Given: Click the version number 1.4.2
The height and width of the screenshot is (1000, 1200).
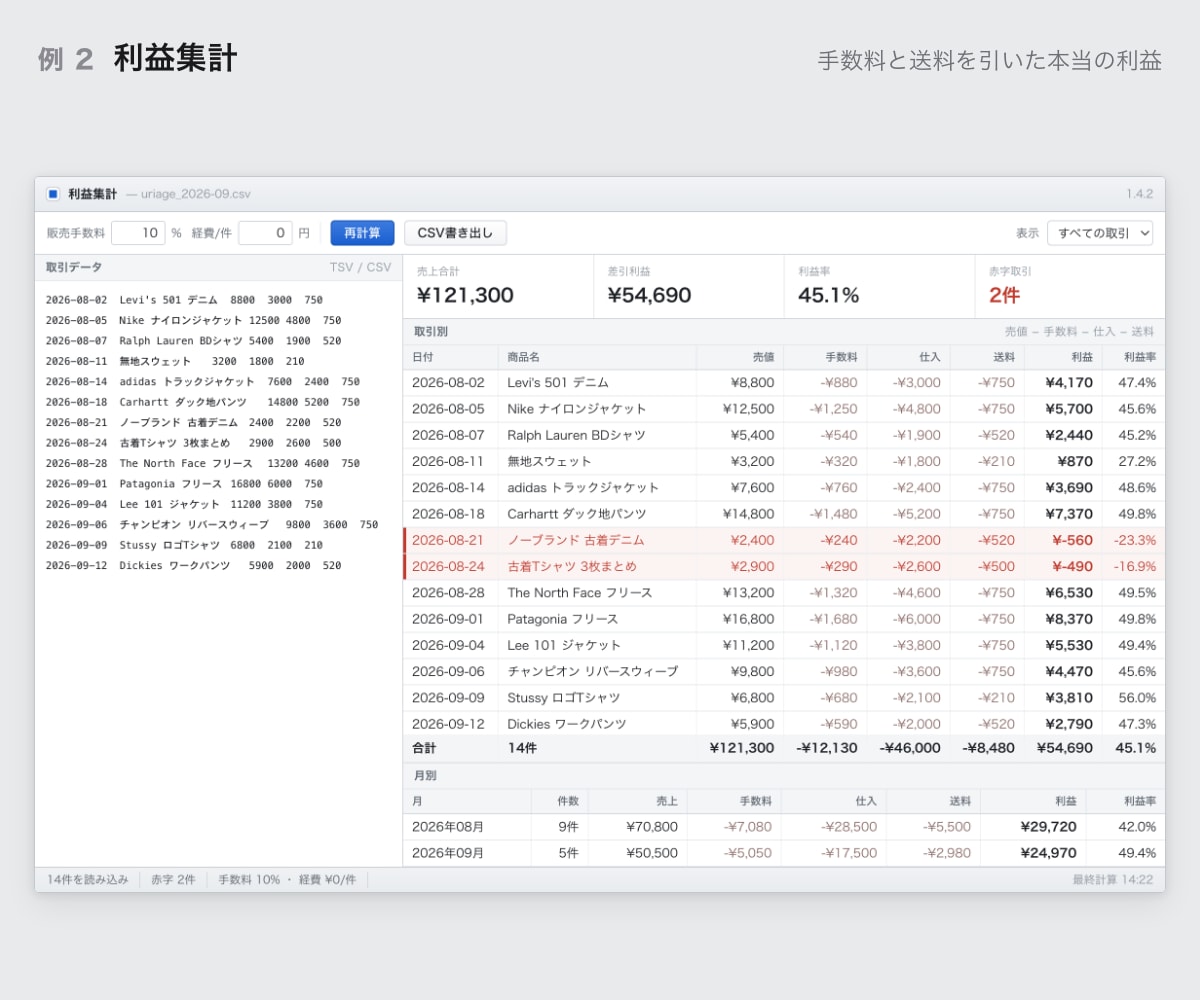Looking at the screenshot, I should pos(1139,194).
